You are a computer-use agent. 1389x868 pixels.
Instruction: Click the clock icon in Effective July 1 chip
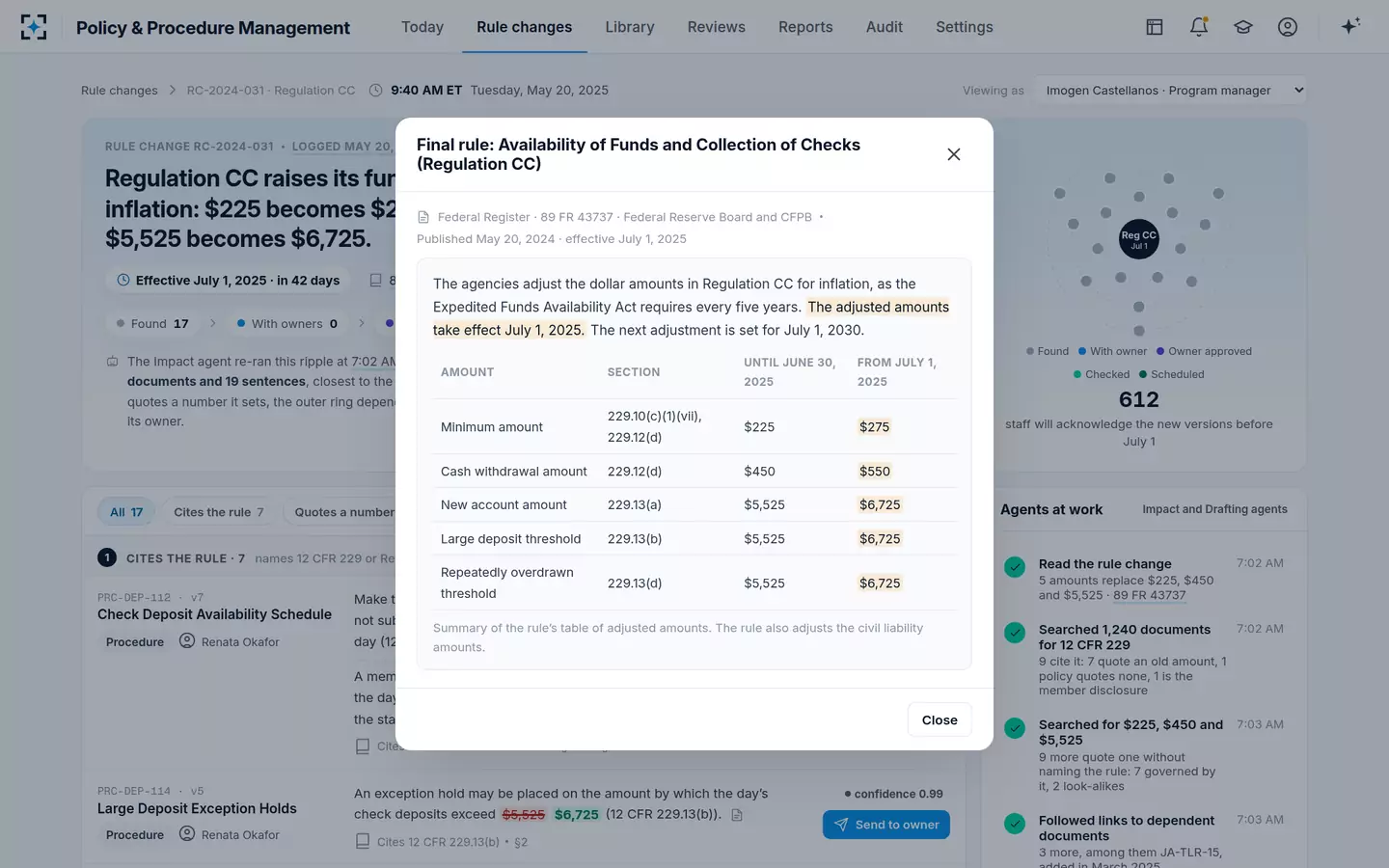(x=123, y=281)
